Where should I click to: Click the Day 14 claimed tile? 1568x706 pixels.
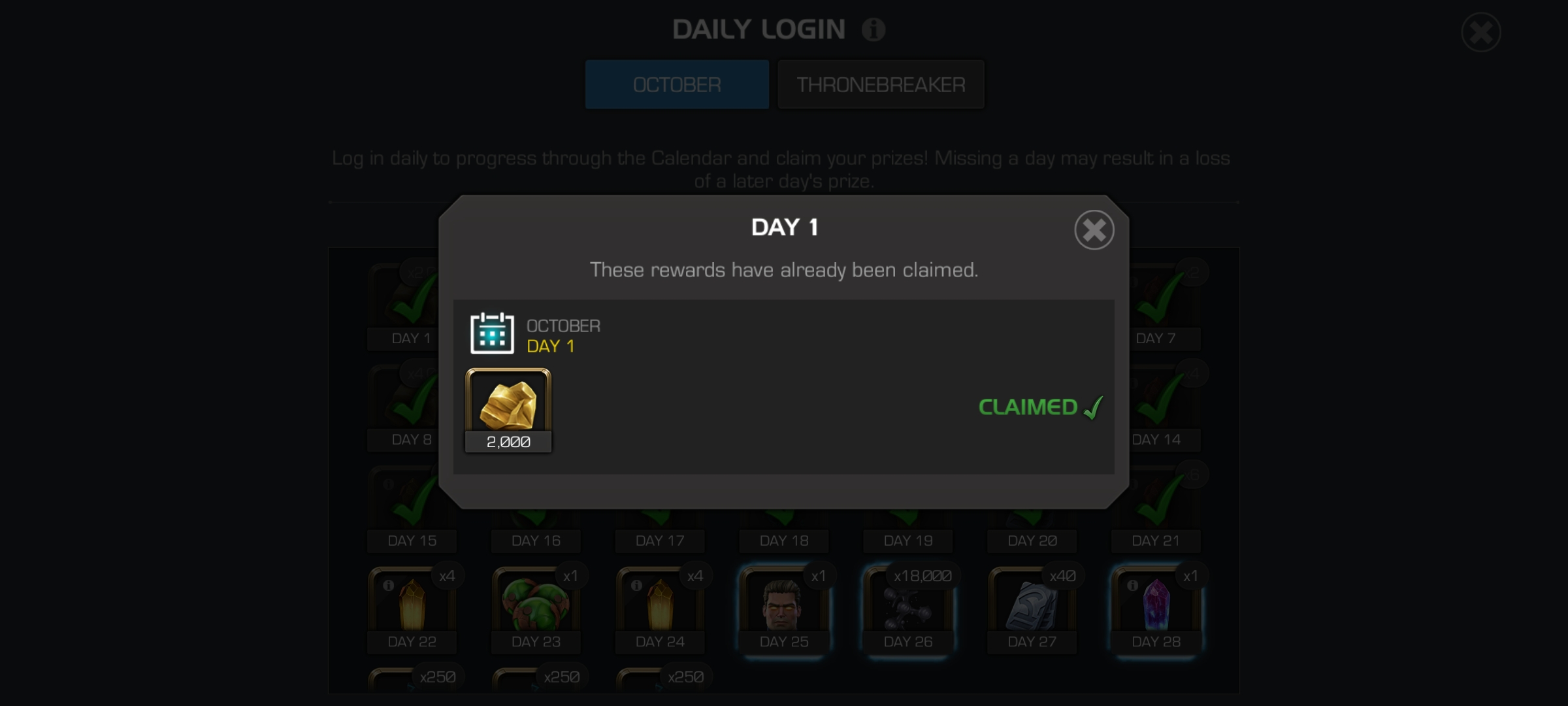tap(1163, 407)
